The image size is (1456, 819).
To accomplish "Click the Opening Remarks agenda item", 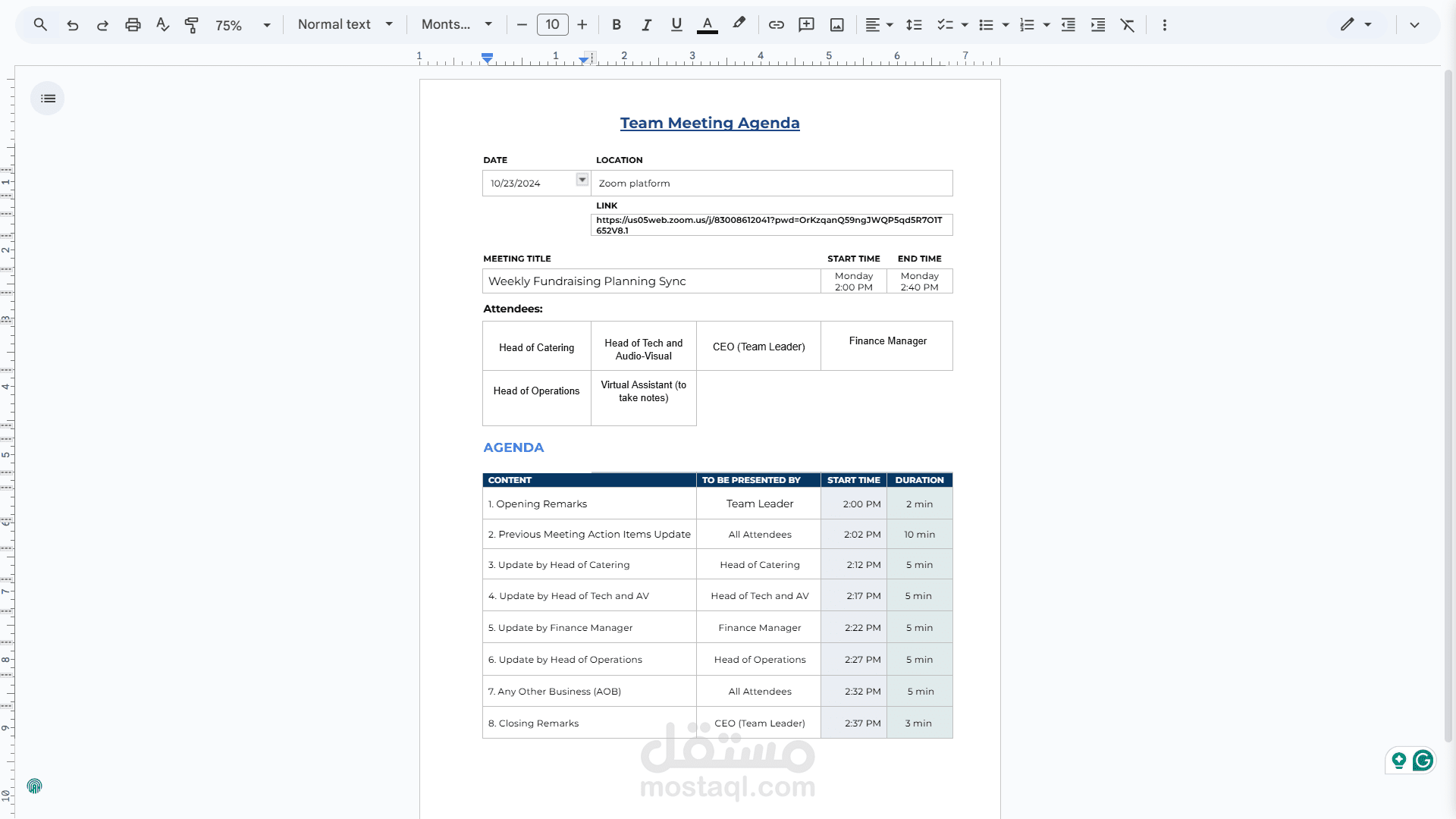I will [538, 504].
